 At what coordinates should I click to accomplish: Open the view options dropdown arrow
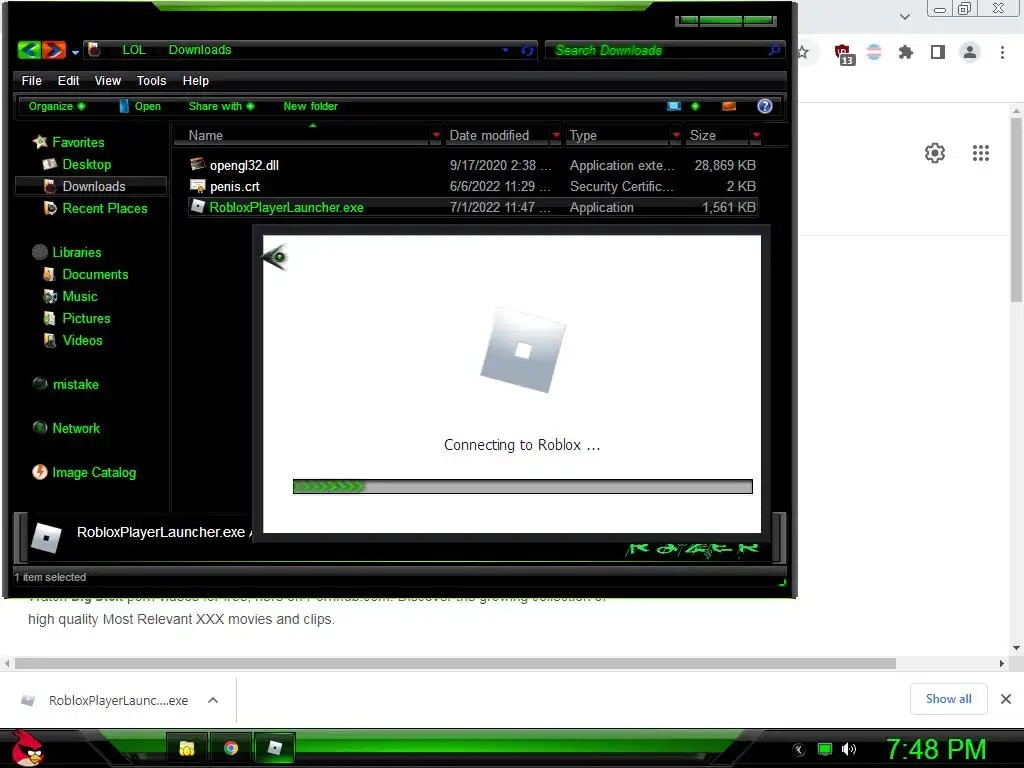click(x=695, y=106)
